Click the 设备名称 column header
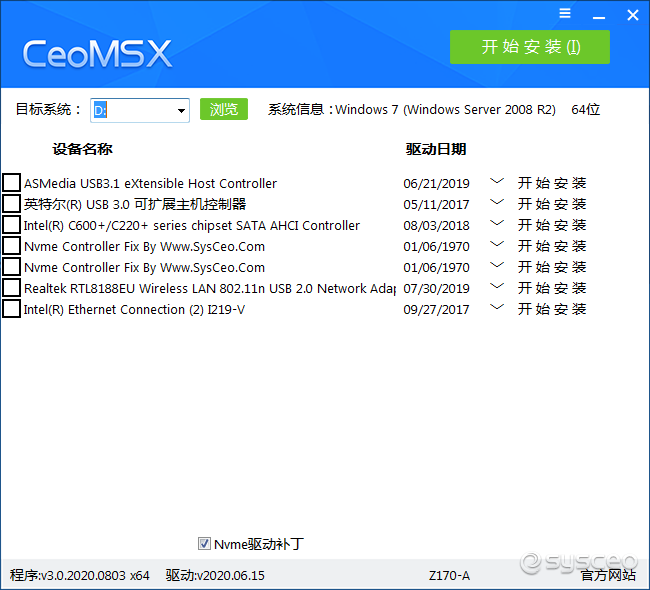This screenshot has width=650, height=590. click(82, 149)
